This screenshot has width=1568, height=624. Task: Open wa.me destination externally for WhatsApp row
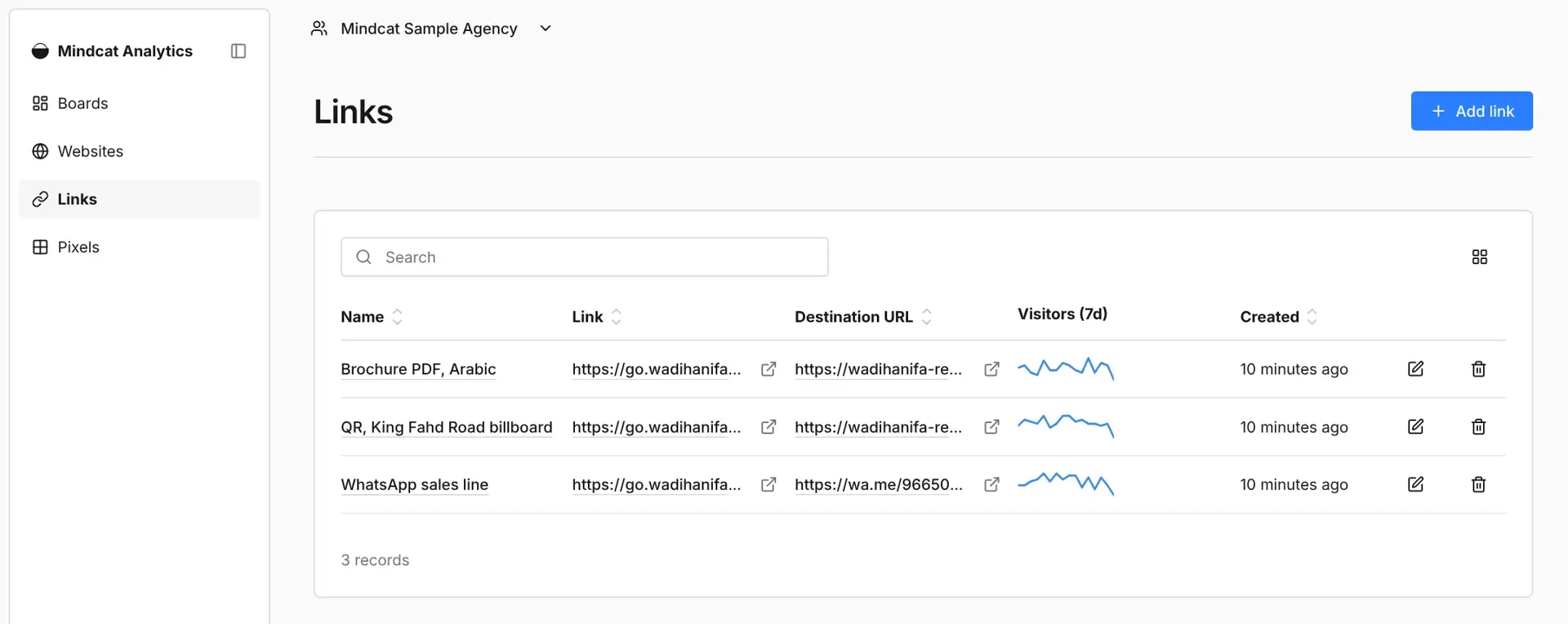pos(991,484)
